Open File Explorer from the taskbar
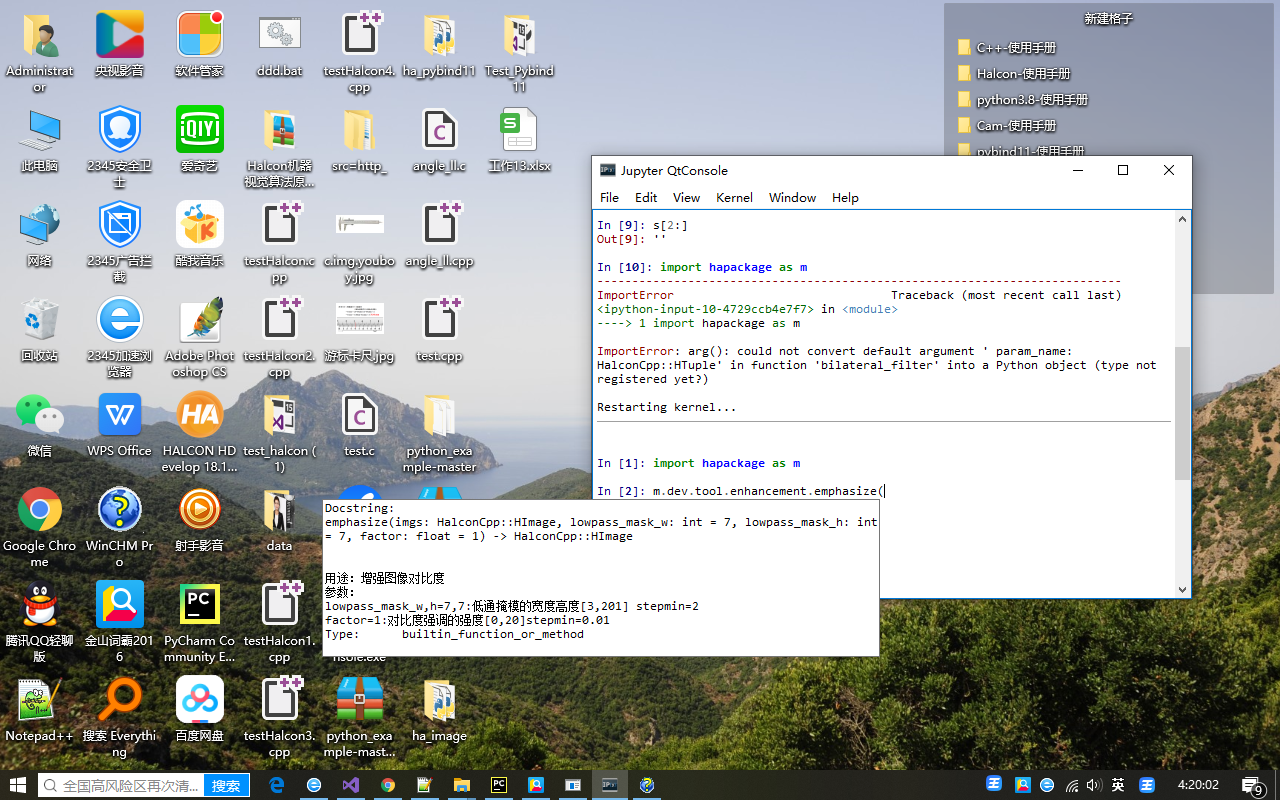The width and height of the screenshot is (1280, 800). 461,785
